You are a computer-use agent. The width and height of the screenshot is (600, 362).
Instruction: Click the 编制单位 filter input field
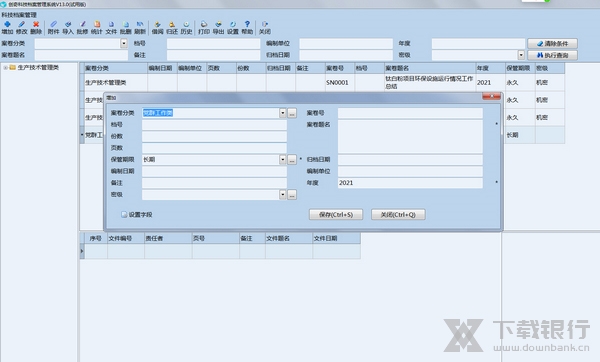346,43
